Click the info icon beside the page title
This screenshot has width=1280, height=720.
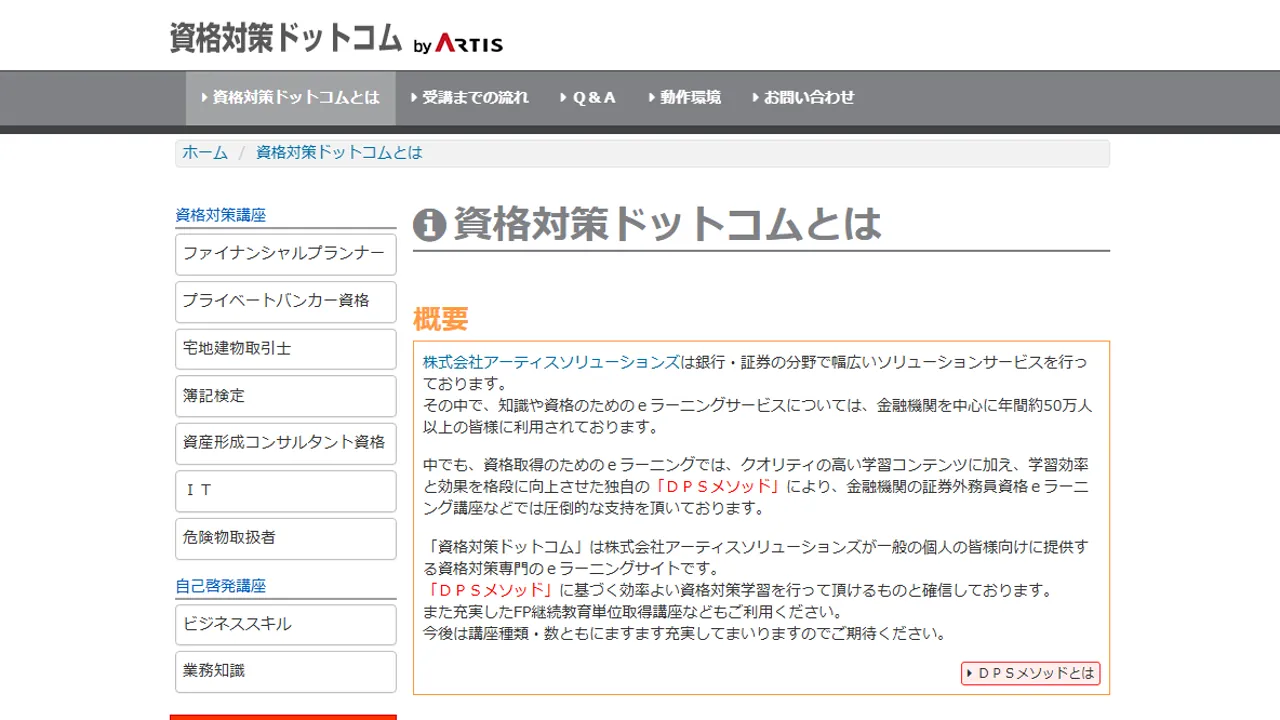coord(429,226)
